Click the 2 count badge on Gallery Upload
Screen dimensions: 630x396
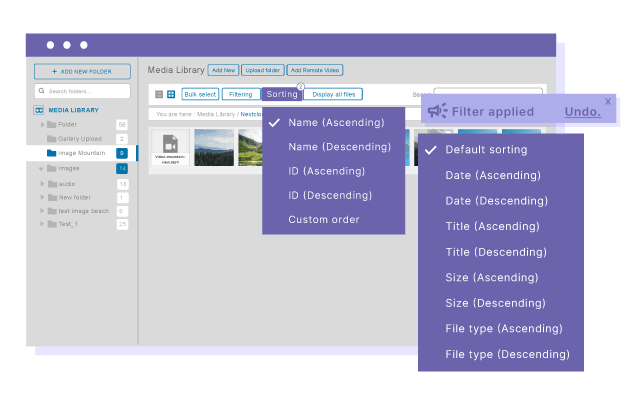coord(122,139)
